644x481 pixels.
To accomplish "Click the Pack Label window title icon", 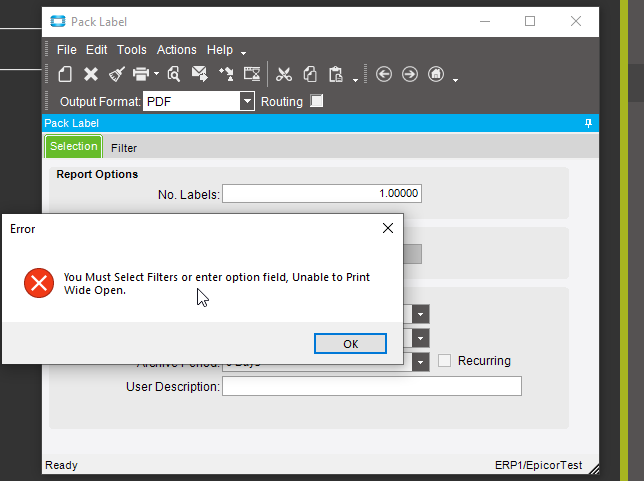I will click(58, 21).
